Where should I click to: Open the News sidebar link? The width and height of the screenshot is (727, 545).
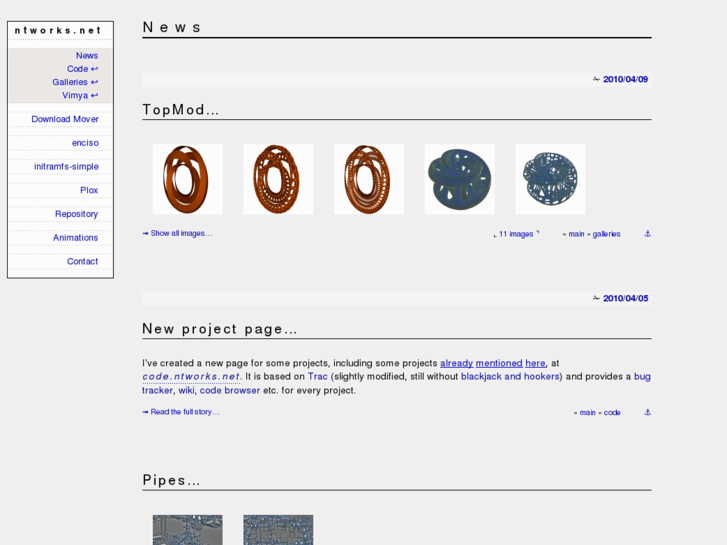coord(87,56)
